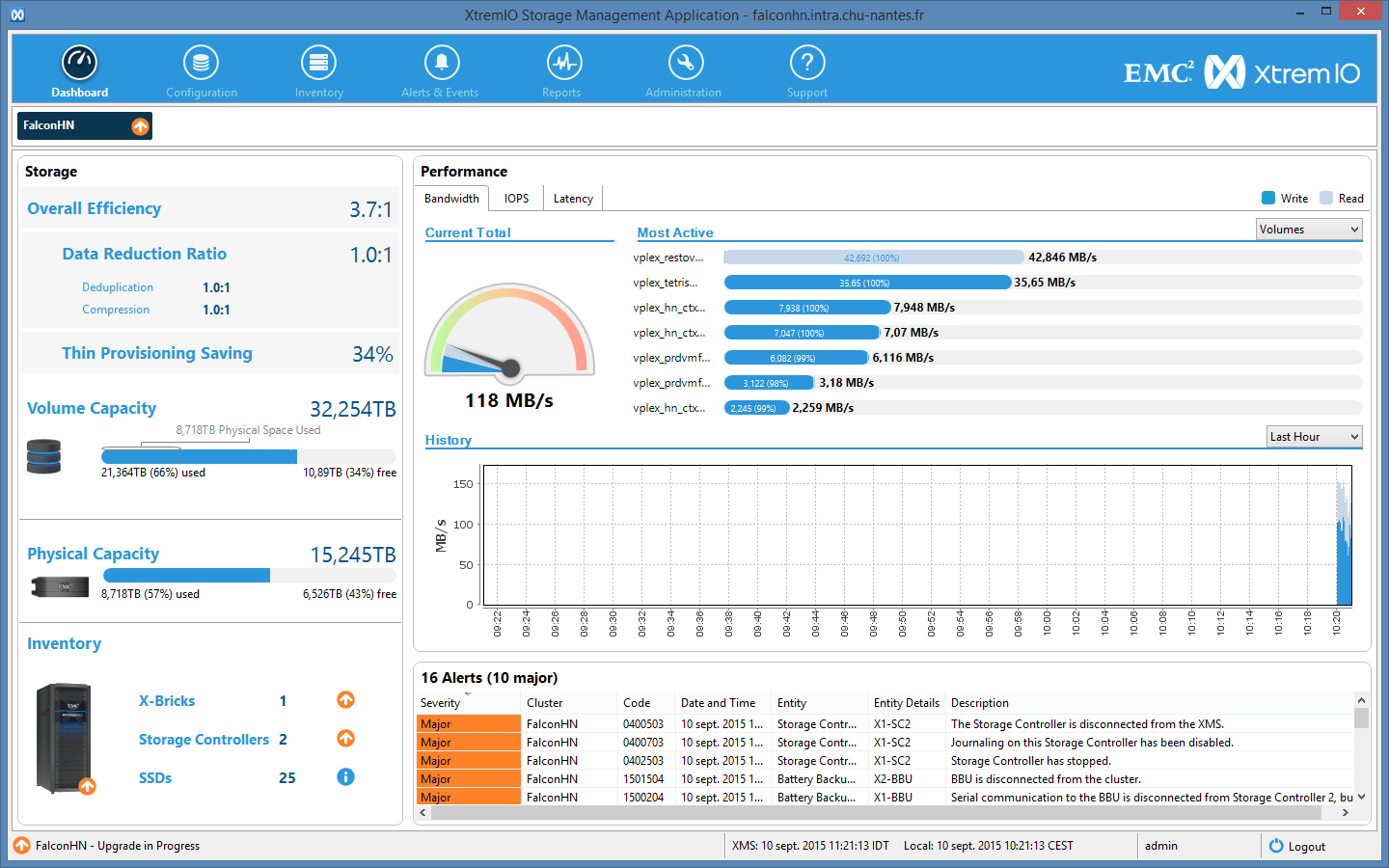Open the Configuration section icon
The width and height of the screenshot is (1389, 868).
click(x=201, y=64)
